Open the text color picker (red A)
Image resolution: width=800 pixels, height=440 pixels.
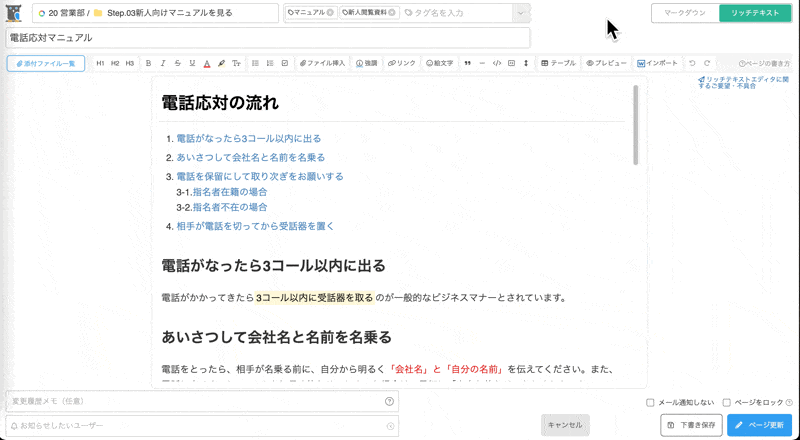(206, 63)
